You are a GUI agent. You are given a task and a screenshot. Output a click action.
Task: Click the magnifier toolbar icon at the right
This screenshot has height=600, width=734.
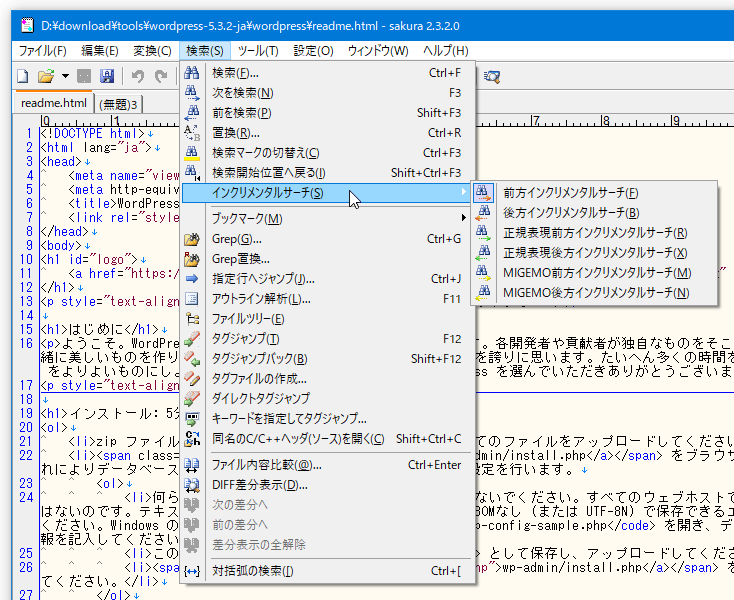(492, 76)
